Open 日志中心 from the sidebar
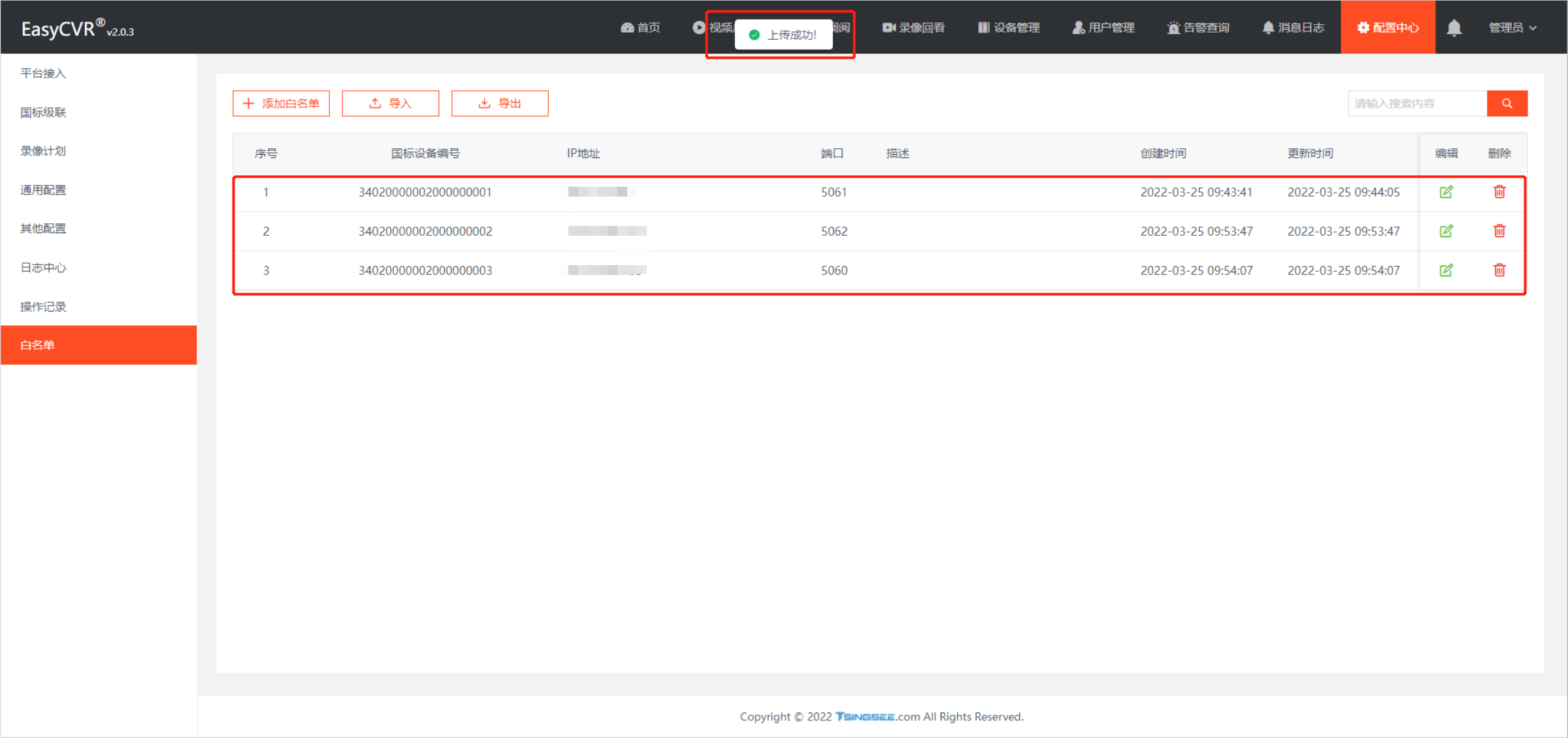1568x738 pixels. (x=43, y=268)
